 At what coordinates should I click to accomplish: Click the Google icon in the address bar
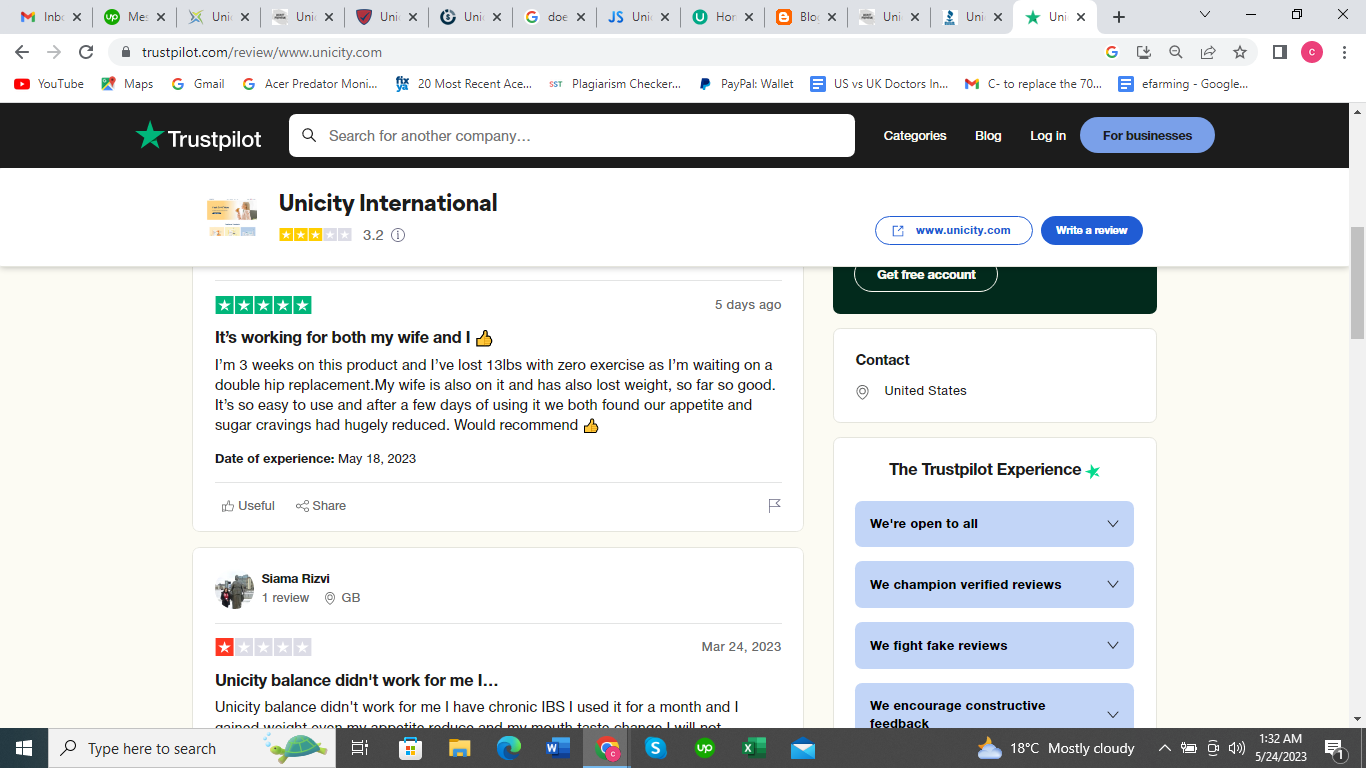click(x=1112, y=52)
